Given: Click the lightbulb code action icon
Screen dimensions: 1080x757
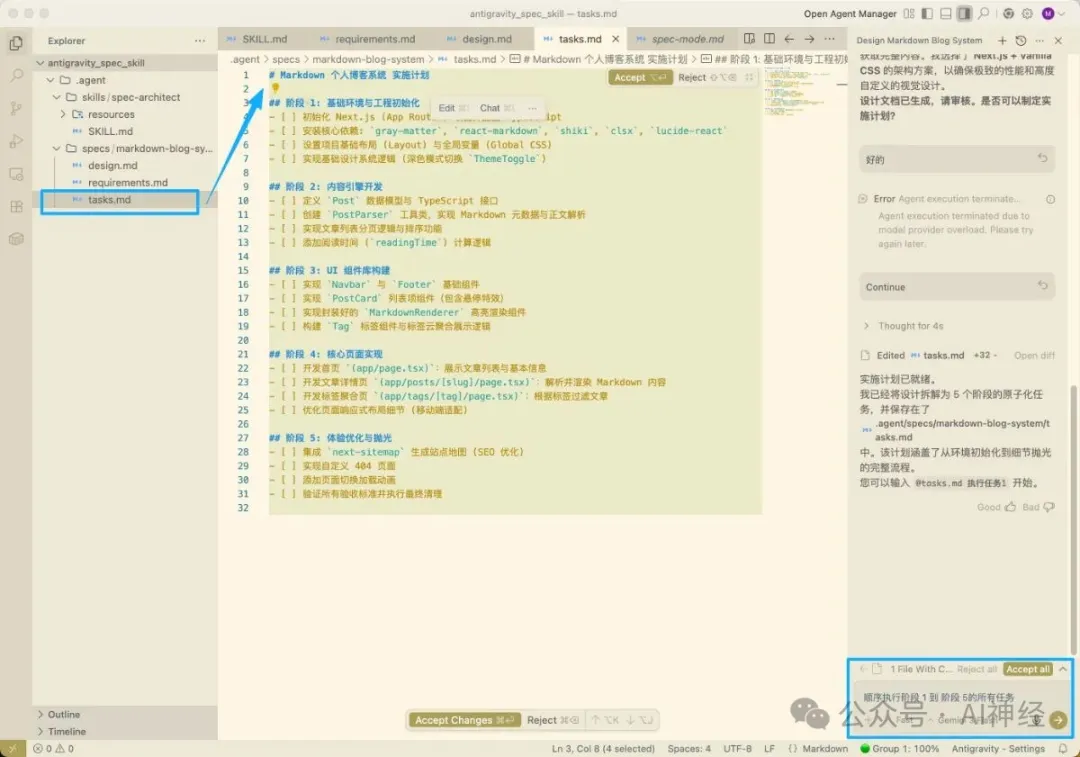Looking at the screenshot, I should [276, 88].
